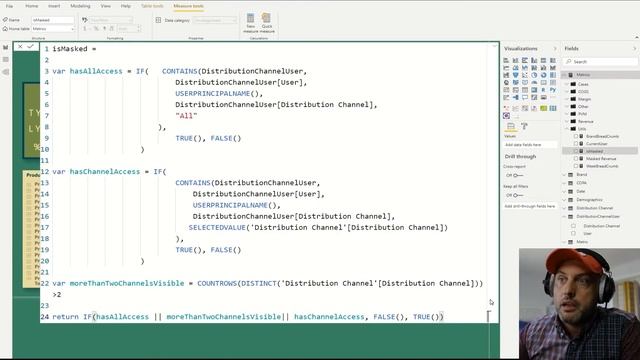Screen dimensions: 640x360
Task: Open the Insert ribbon tab
Action: [54, 6]
